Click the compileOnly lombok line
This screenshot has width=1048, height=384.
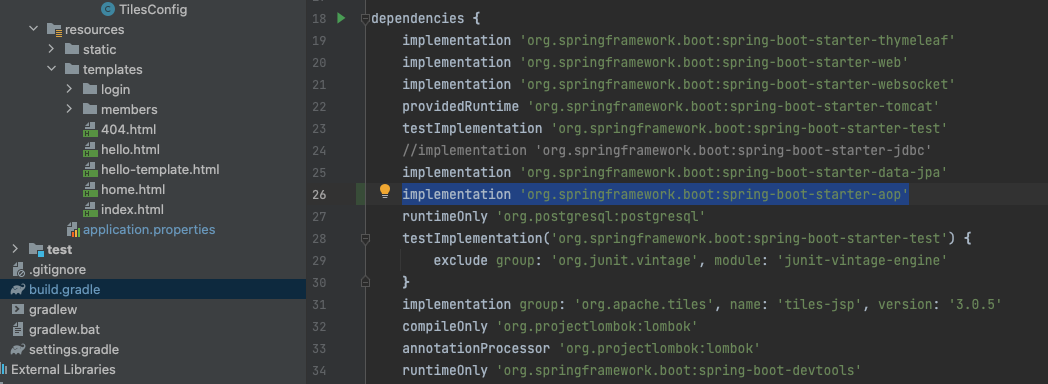coord(550,327)
